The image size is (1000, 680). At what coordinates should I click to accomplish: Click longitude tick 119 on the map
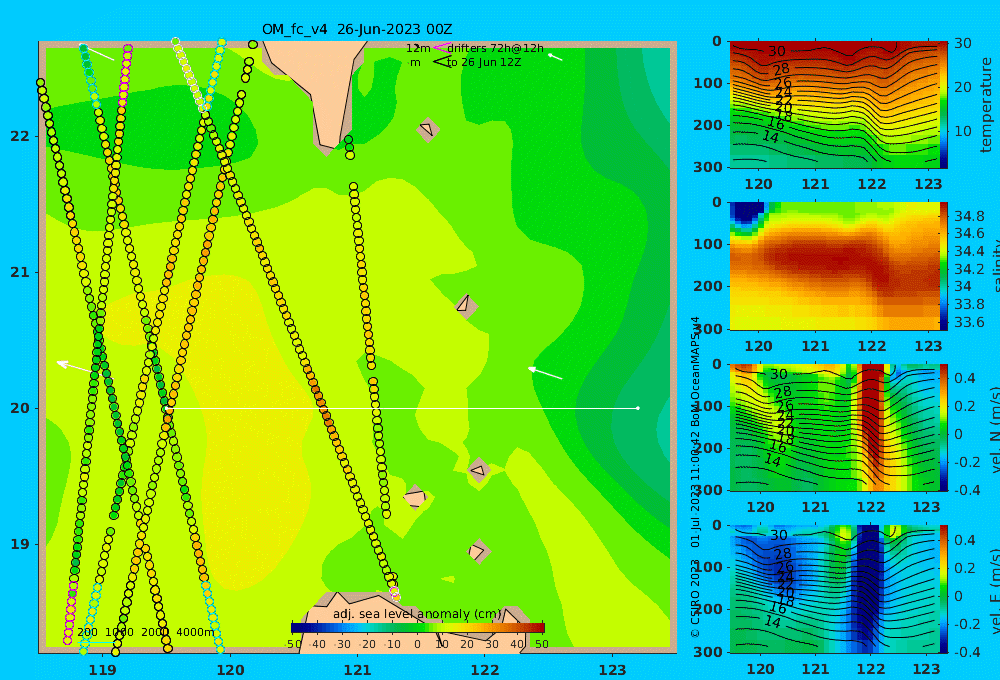(102, 670)
